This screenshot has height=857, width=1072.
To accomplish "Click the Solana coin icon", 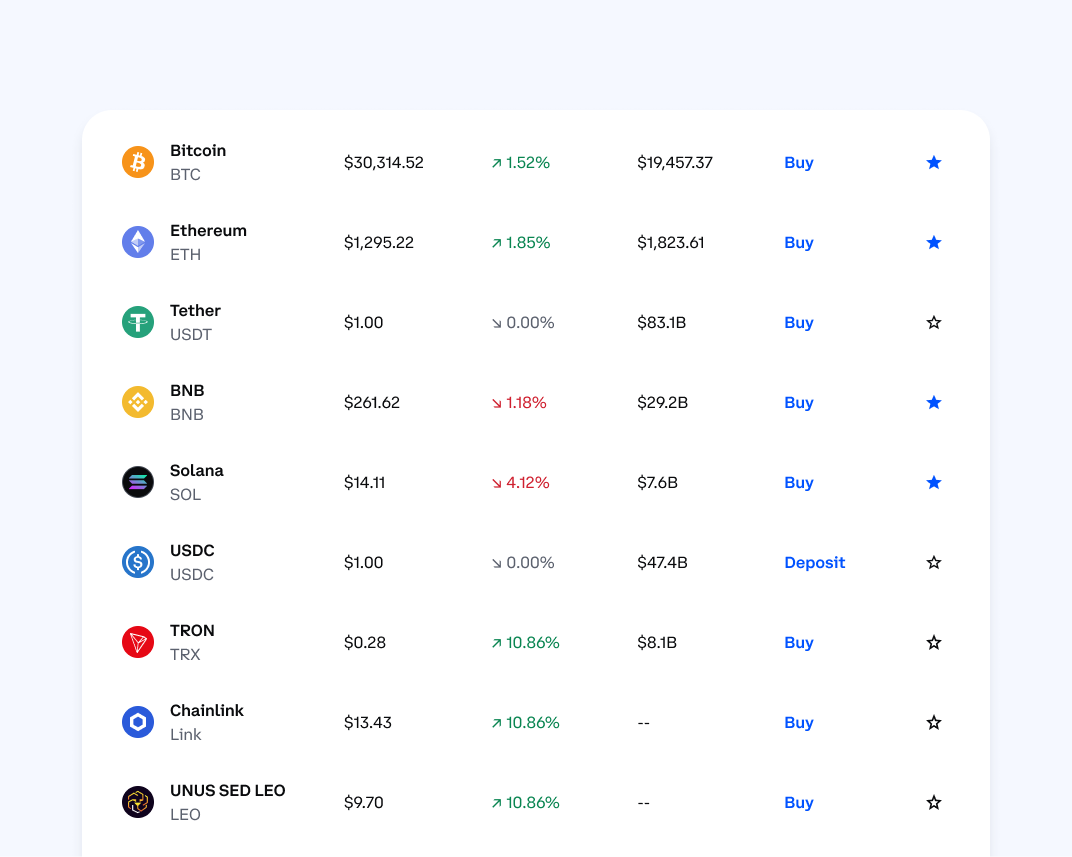I will click(x=138, y=482).
